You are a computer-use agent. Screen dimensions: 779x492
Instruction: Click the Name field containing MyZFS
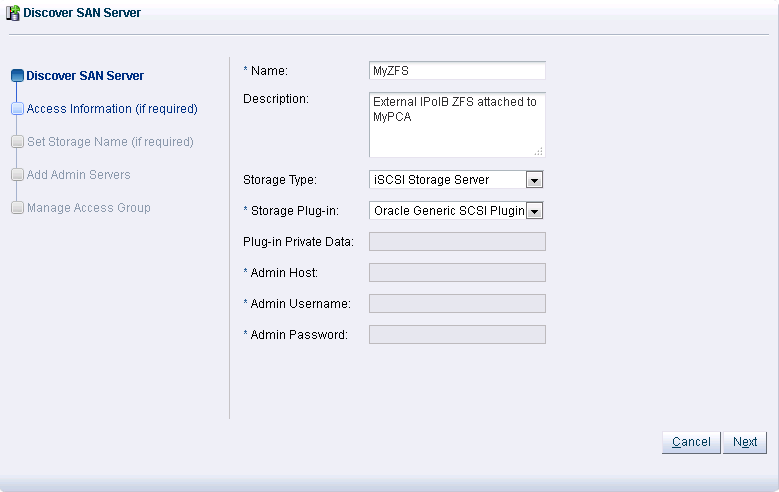pos(457,71)
